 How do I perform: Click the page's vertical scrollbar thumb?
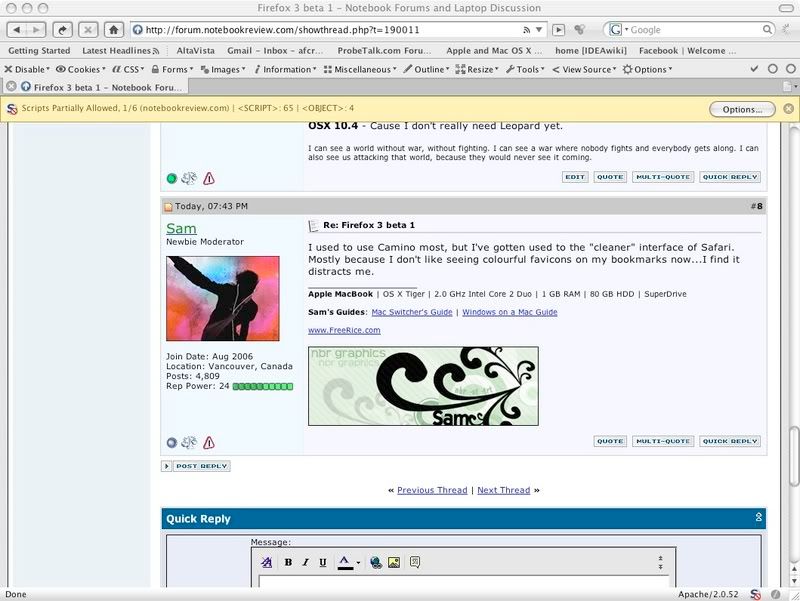point(793,456)
